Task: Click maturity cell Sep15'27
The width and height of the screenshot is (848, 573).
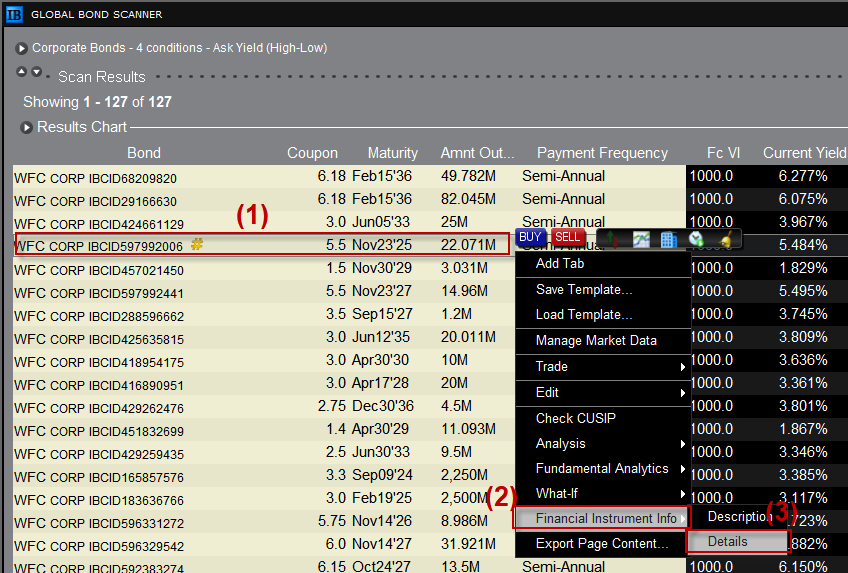Action: tap(382, 314)
